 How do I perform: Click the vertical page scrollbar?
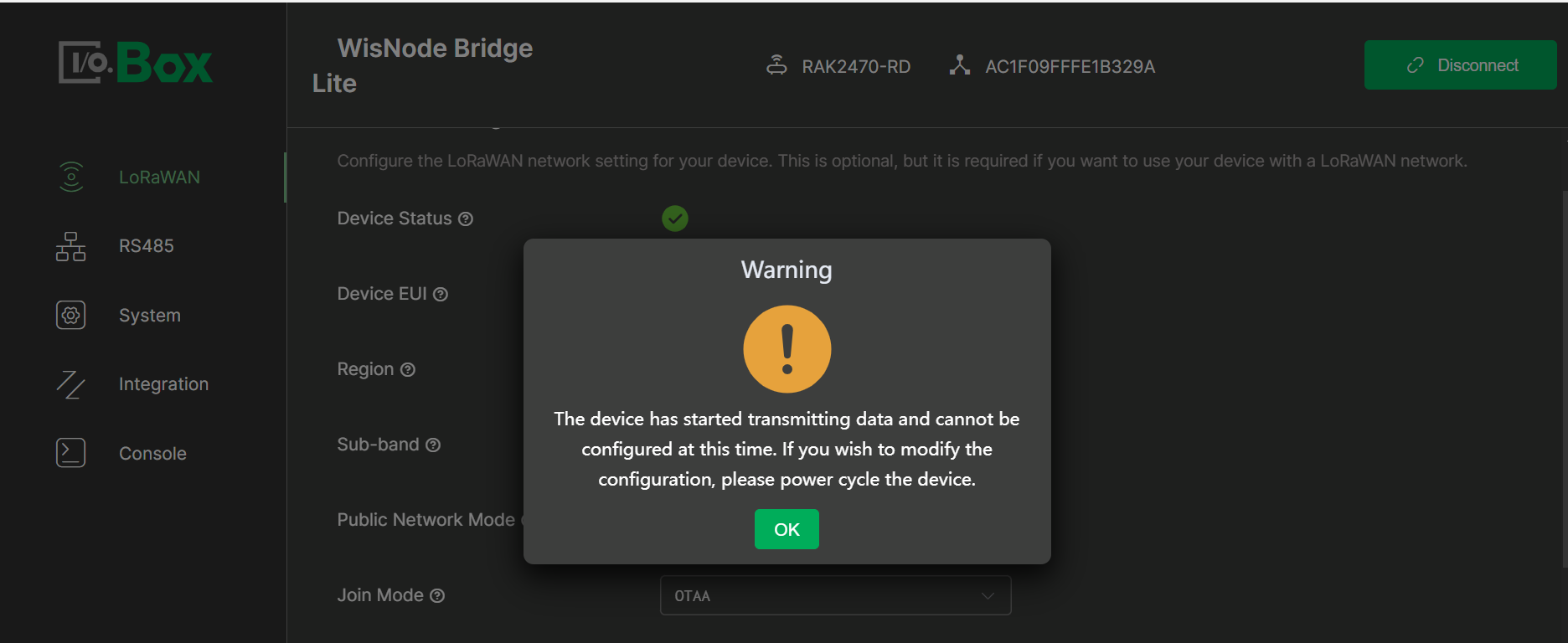coord(1564,378)
